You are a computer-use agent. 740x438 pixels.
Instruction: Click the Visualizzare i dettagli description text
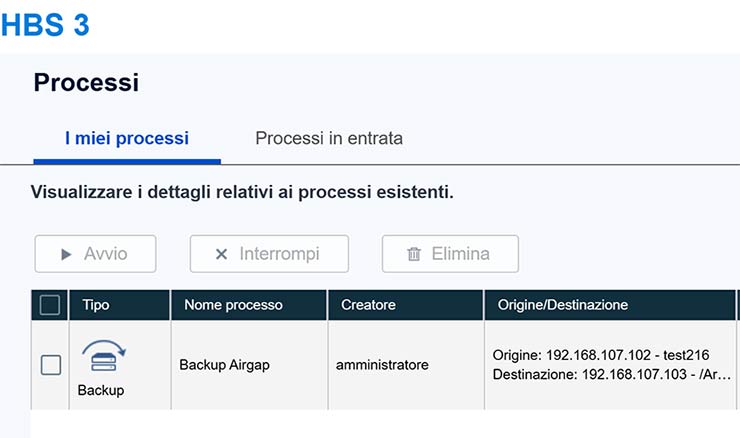click(242, 191)
